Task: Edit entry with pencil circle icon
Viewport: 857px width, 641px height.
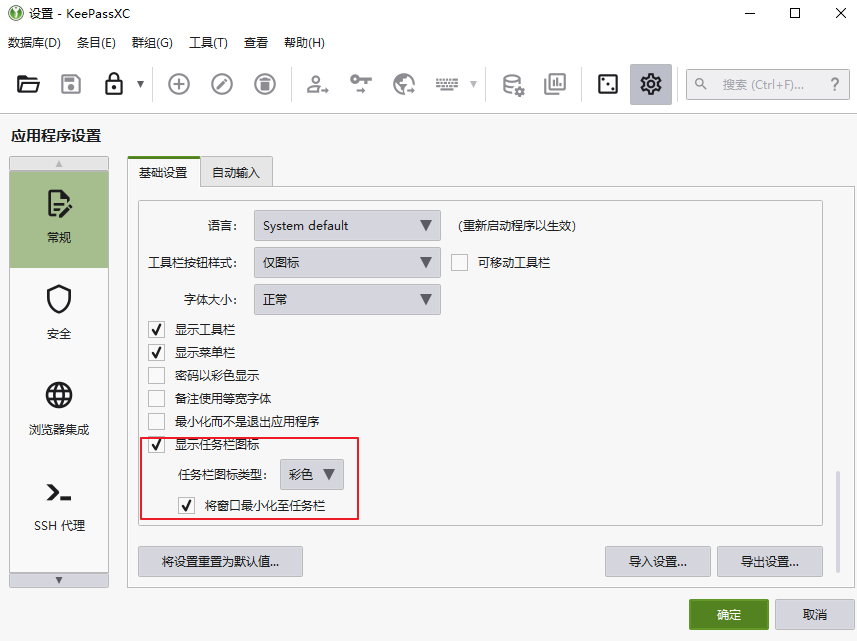Action: point(222,84)
